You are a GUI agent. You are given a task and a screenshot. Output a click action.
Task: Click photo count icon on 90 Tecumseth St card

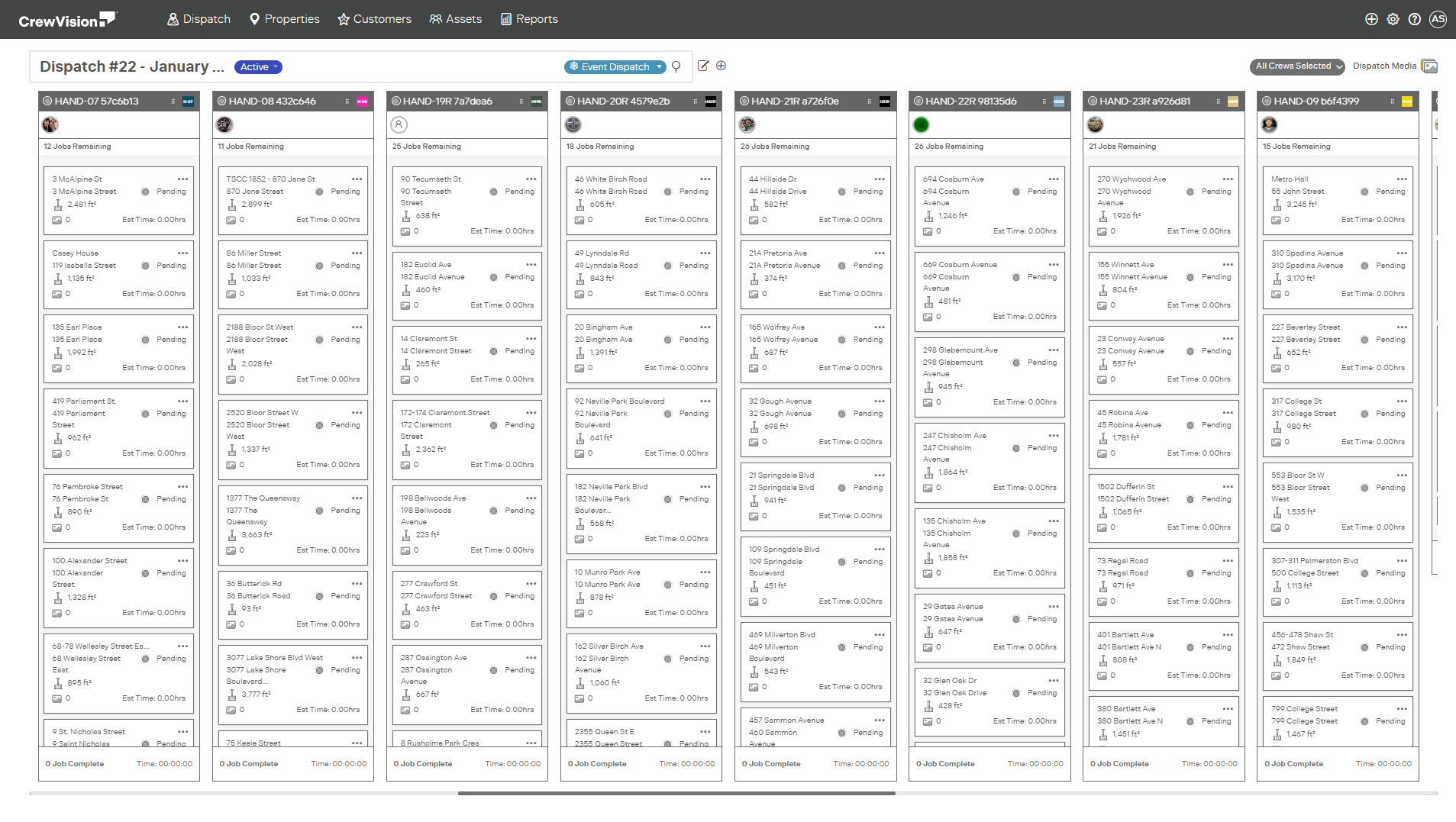[x=405, y=231]
